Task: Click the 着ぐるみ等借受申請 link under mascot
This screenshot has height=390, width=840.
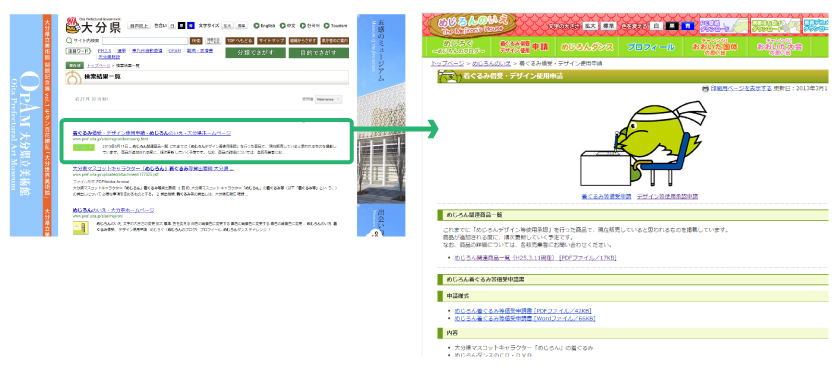Action: click(606, 197)
